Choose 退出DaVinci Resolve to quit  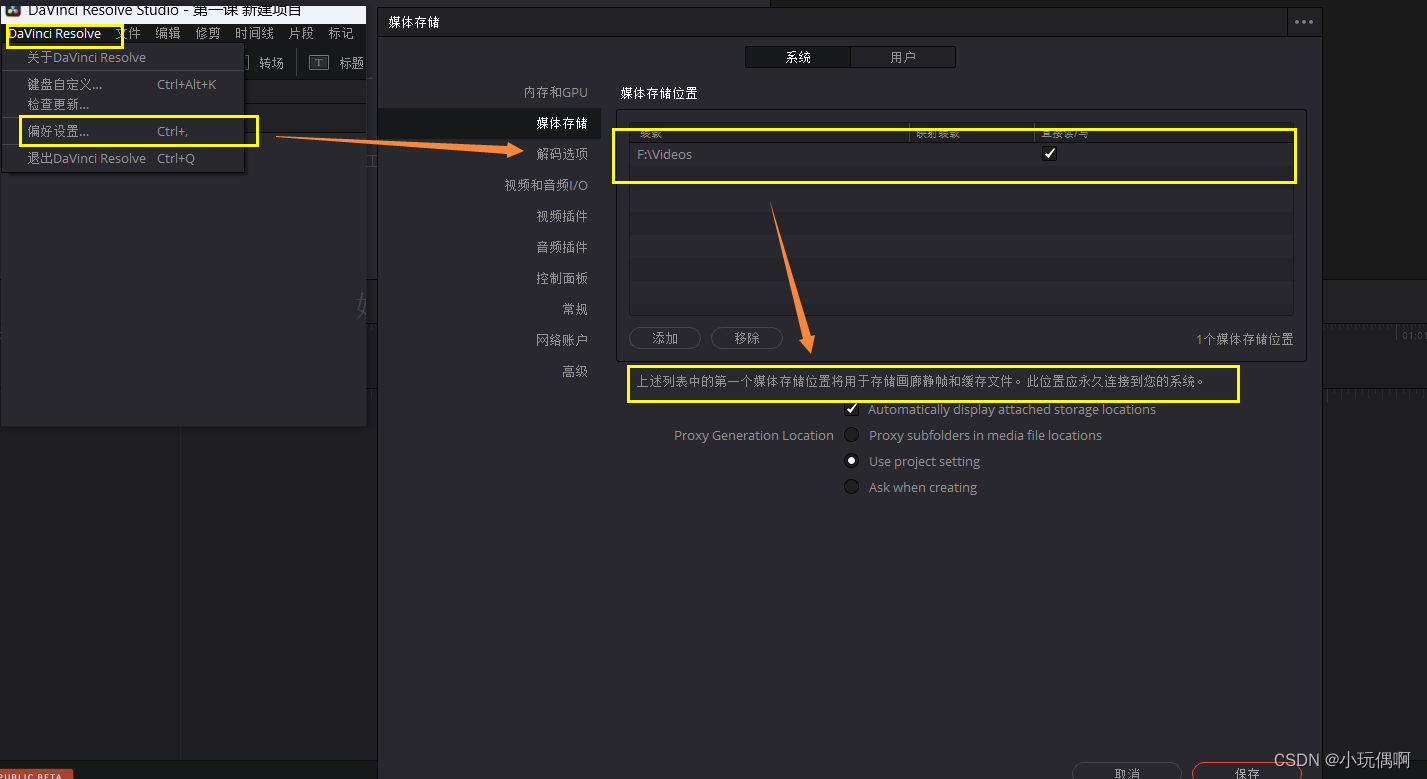[123, 158]
